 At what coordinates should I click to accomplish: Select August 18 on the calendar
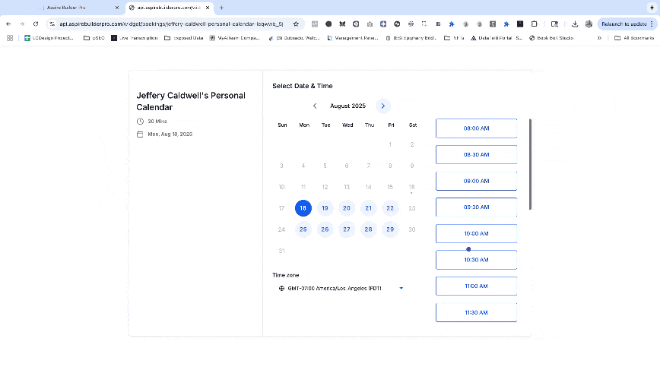[x=303, y=208]
